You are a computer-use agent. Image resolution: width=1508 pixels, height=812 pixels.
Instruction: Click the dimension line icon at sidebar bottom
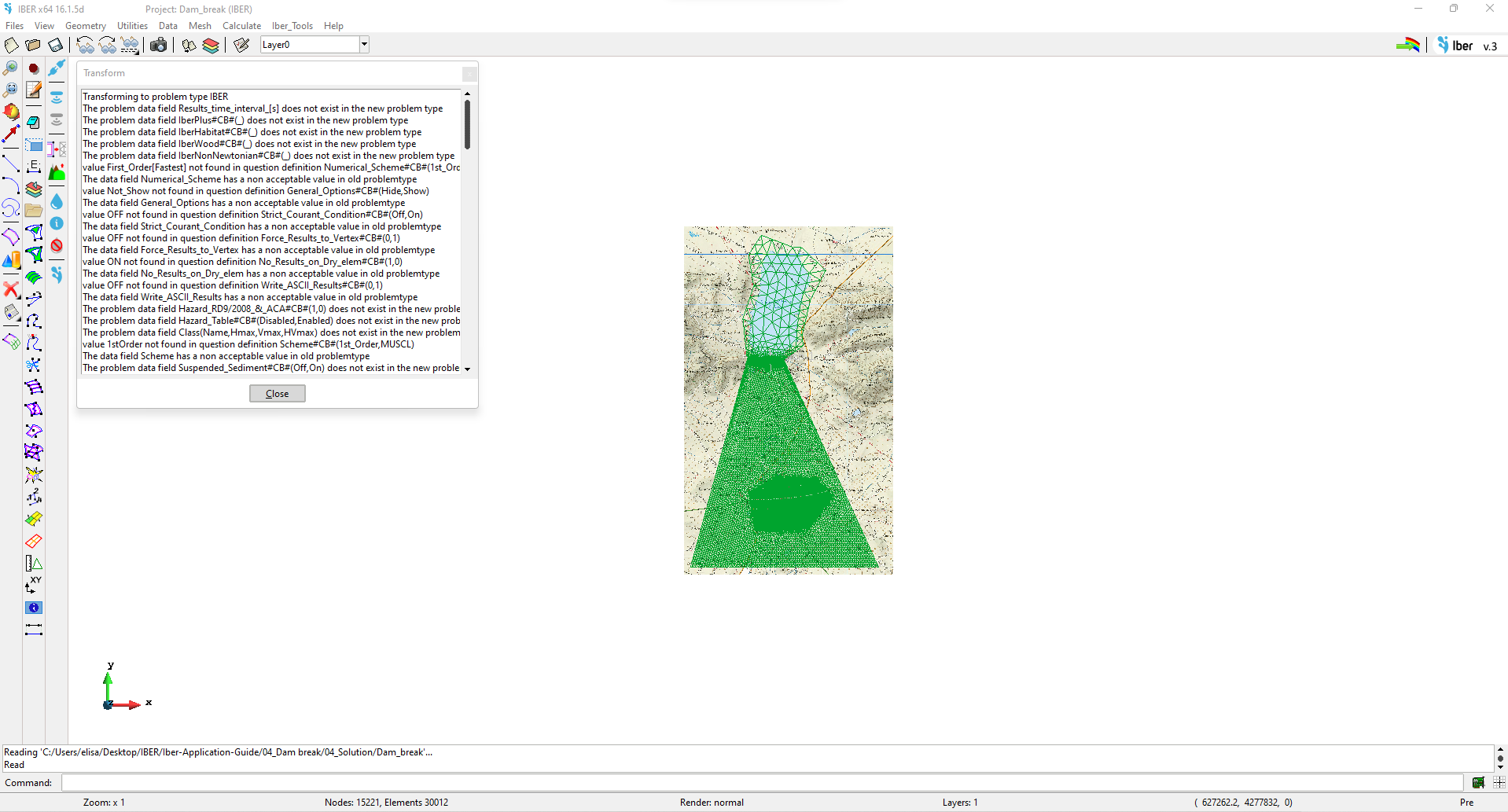[x=34, y=630]
